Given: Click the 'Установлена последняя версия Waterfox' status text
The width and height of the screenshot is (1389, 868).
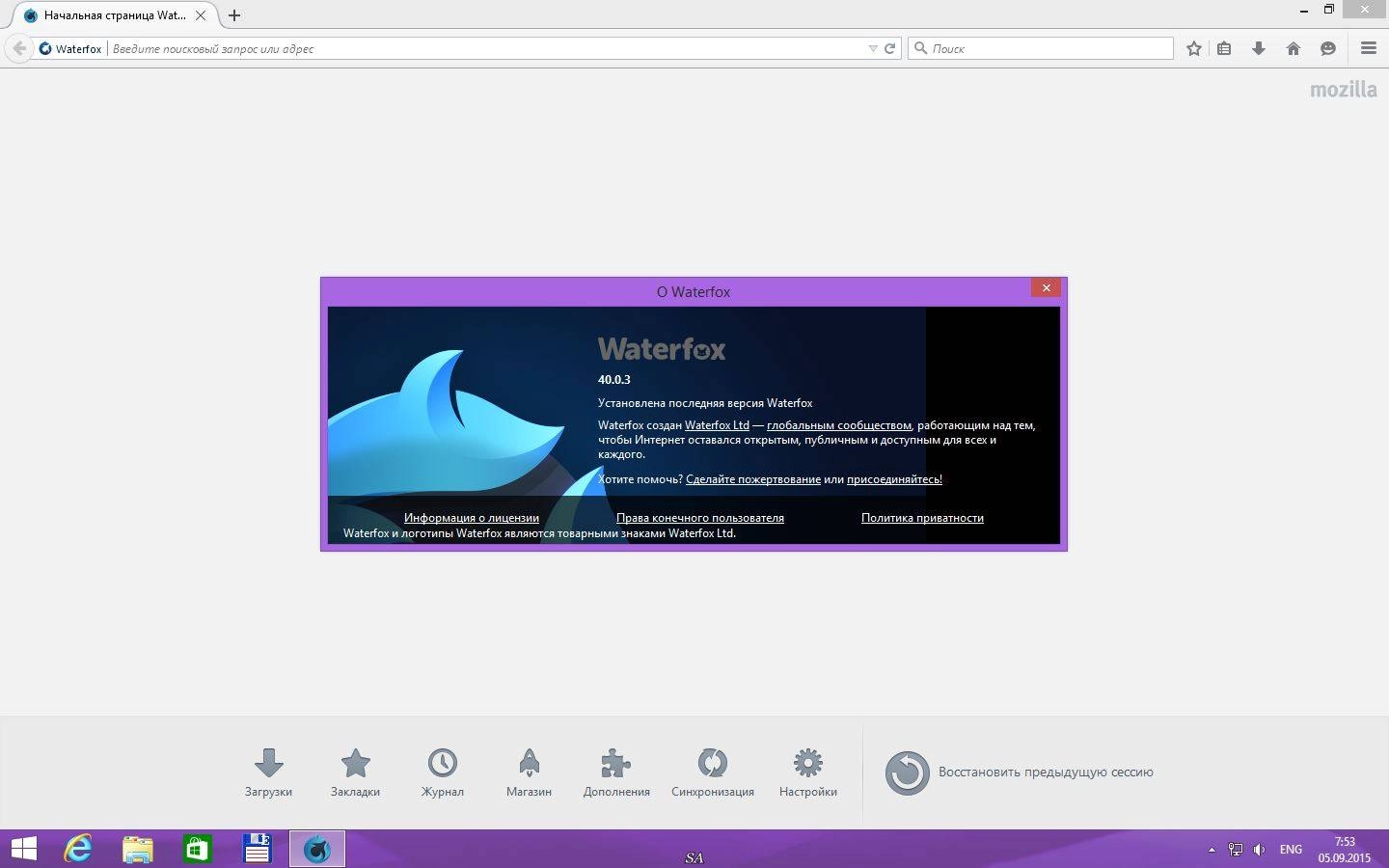Looking at the screenshot, I should coord(705,403).
